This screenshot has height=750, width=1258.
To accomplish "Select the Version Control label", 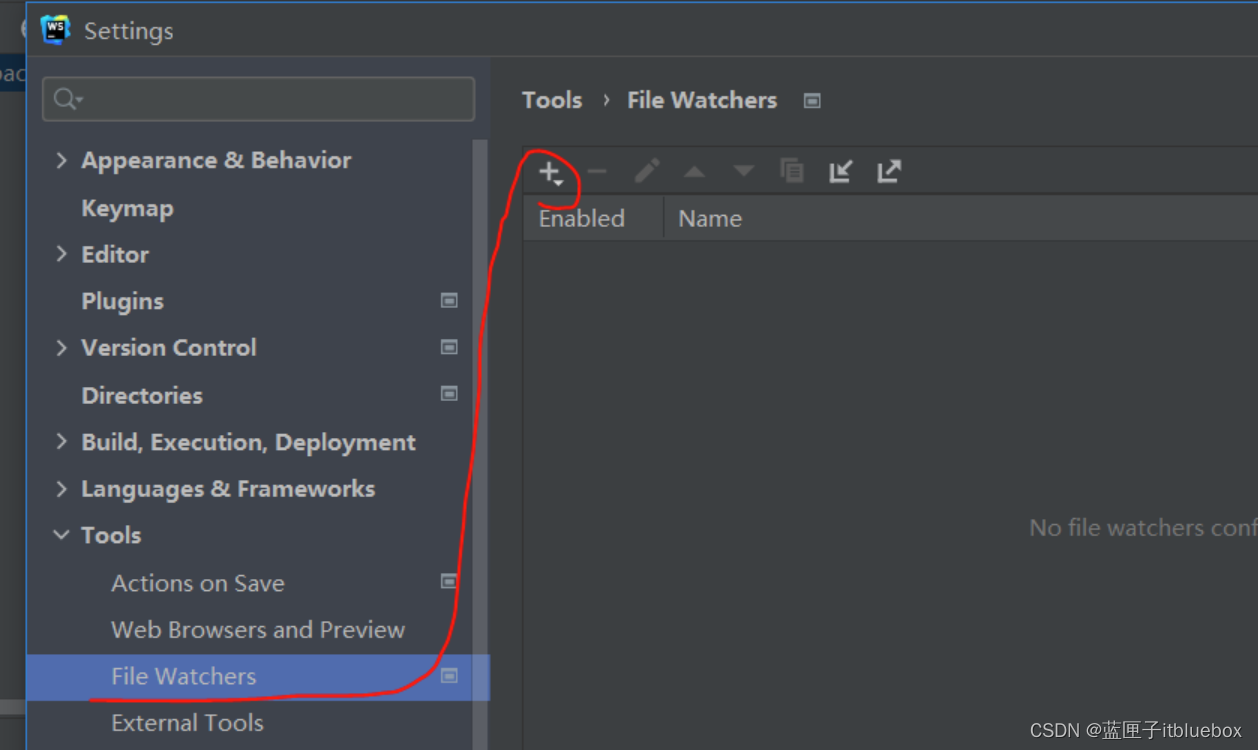I will 169,347.
